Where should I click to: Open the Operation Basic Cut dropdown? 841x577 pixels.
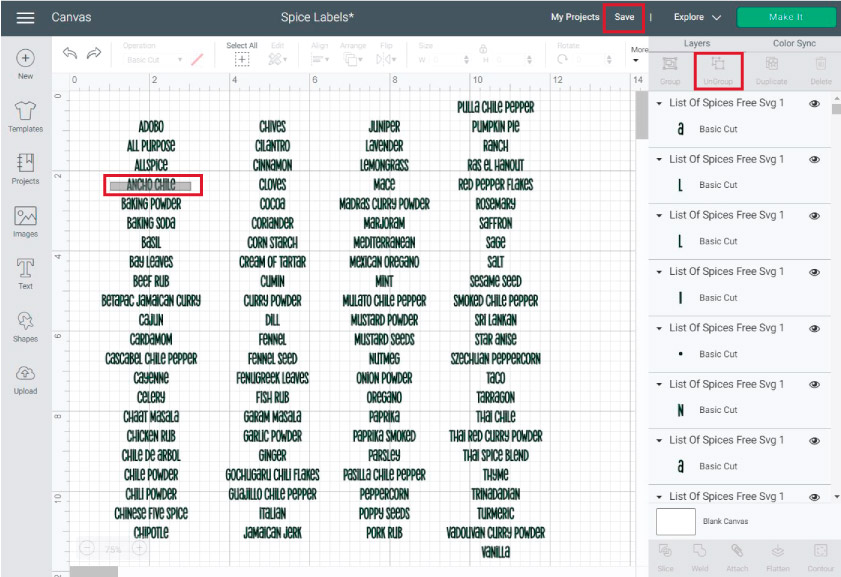[x=153, y=60]
